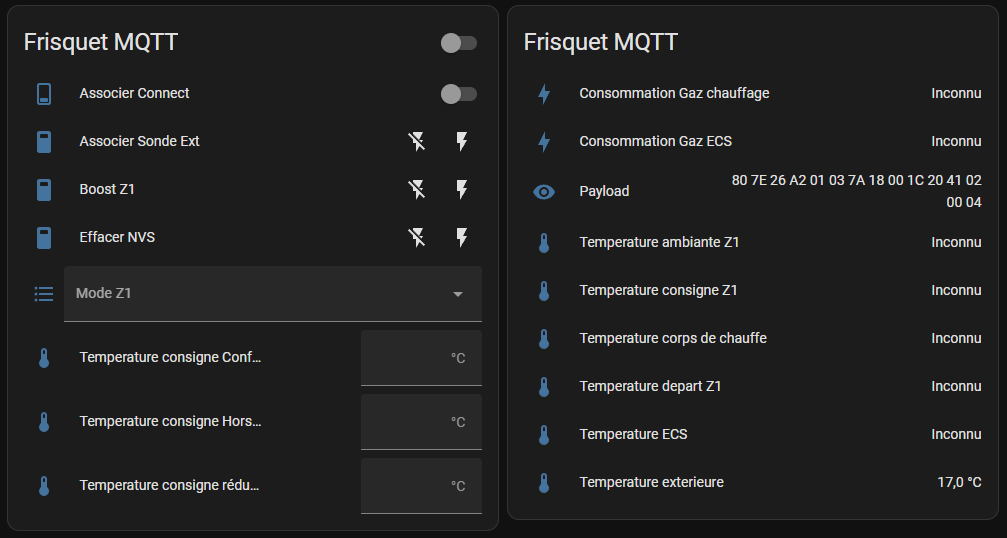Click the Payload eye icon
Viewport: 1007px width, 538px height.
click(544, 191)
